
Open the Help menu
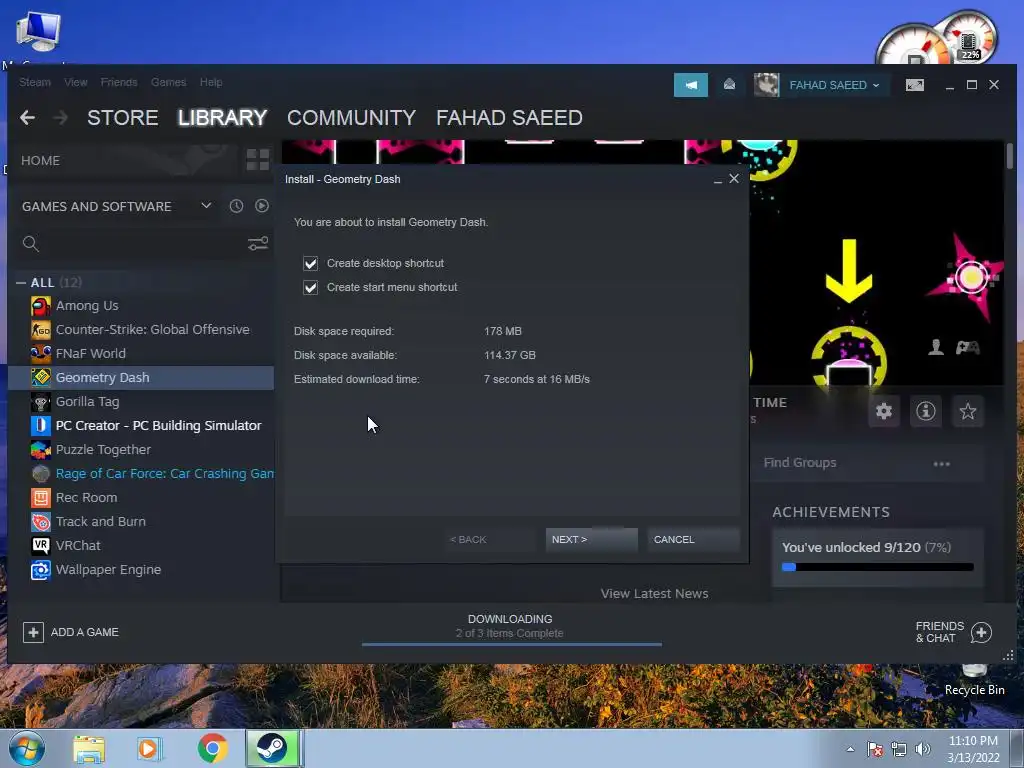click(x=211, y=82)
